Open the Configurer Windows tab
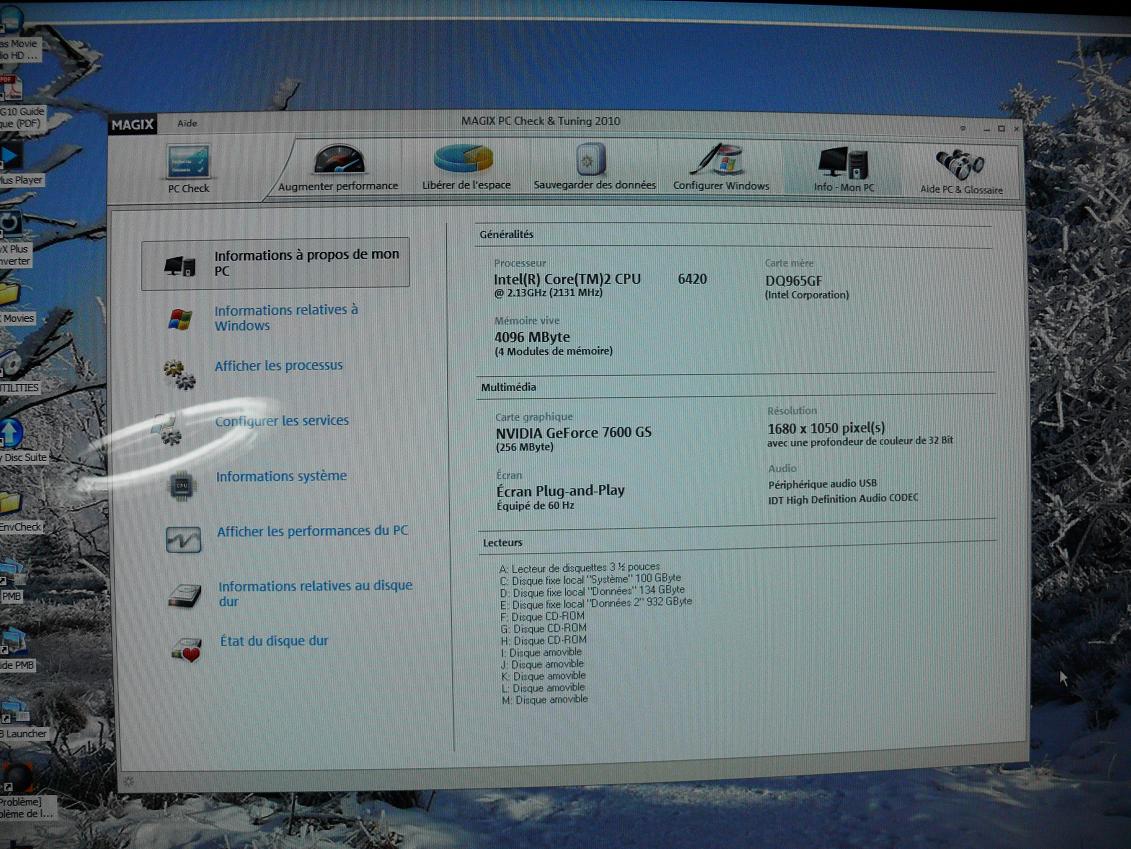 tap(721, 167)
